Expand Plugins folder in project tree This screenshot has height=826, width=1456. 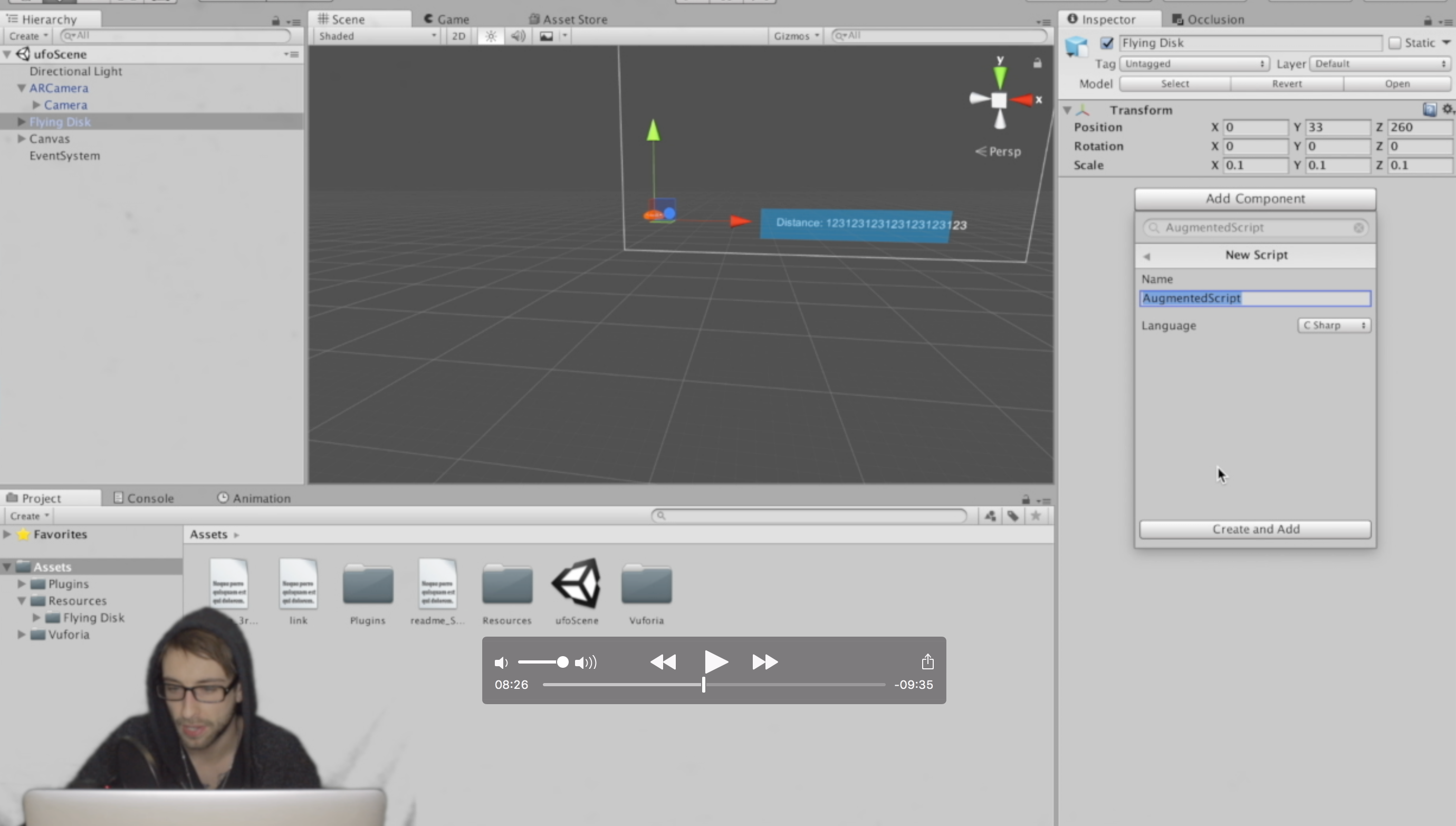click(22, 584)
